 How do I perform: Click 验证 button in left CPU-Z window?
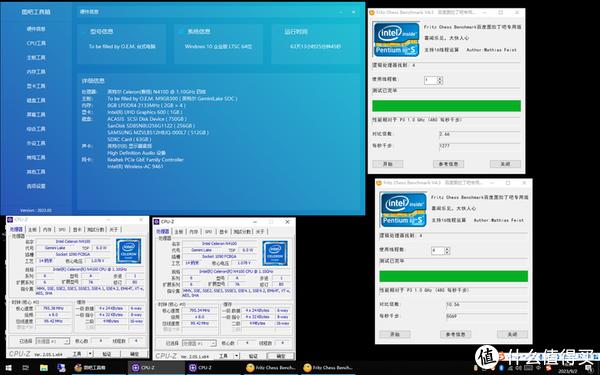[x=106, y=354]
